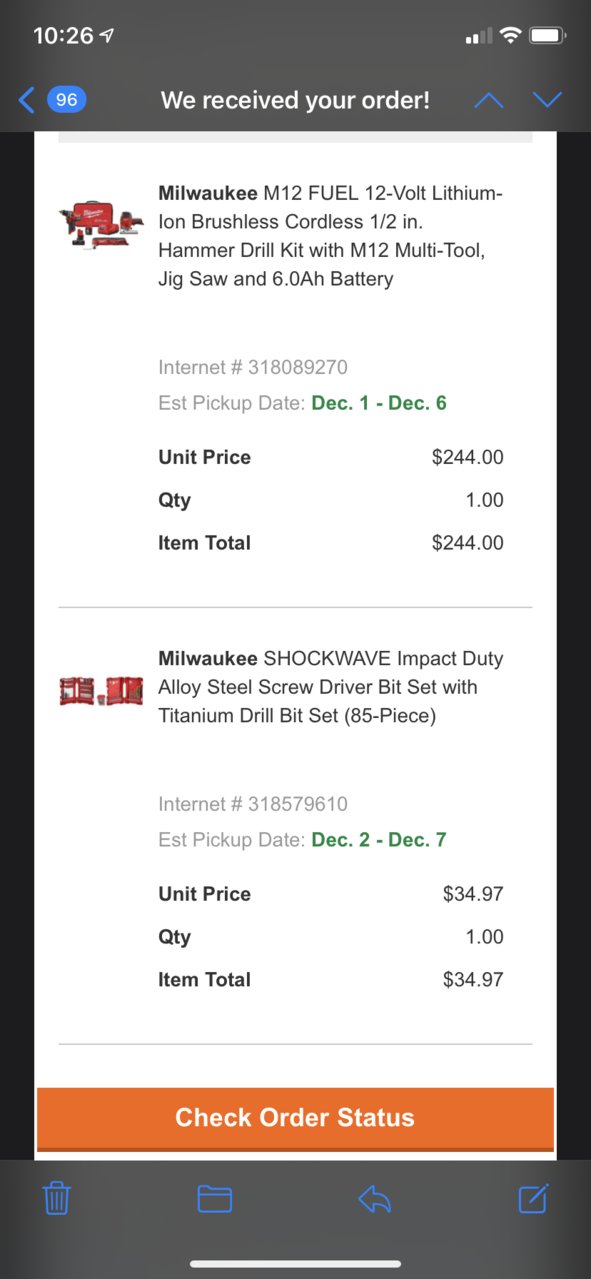Tap the back arrow to inbox
Screen dimensions: 591x1279
pyautogui.click(x=27, y=100)
